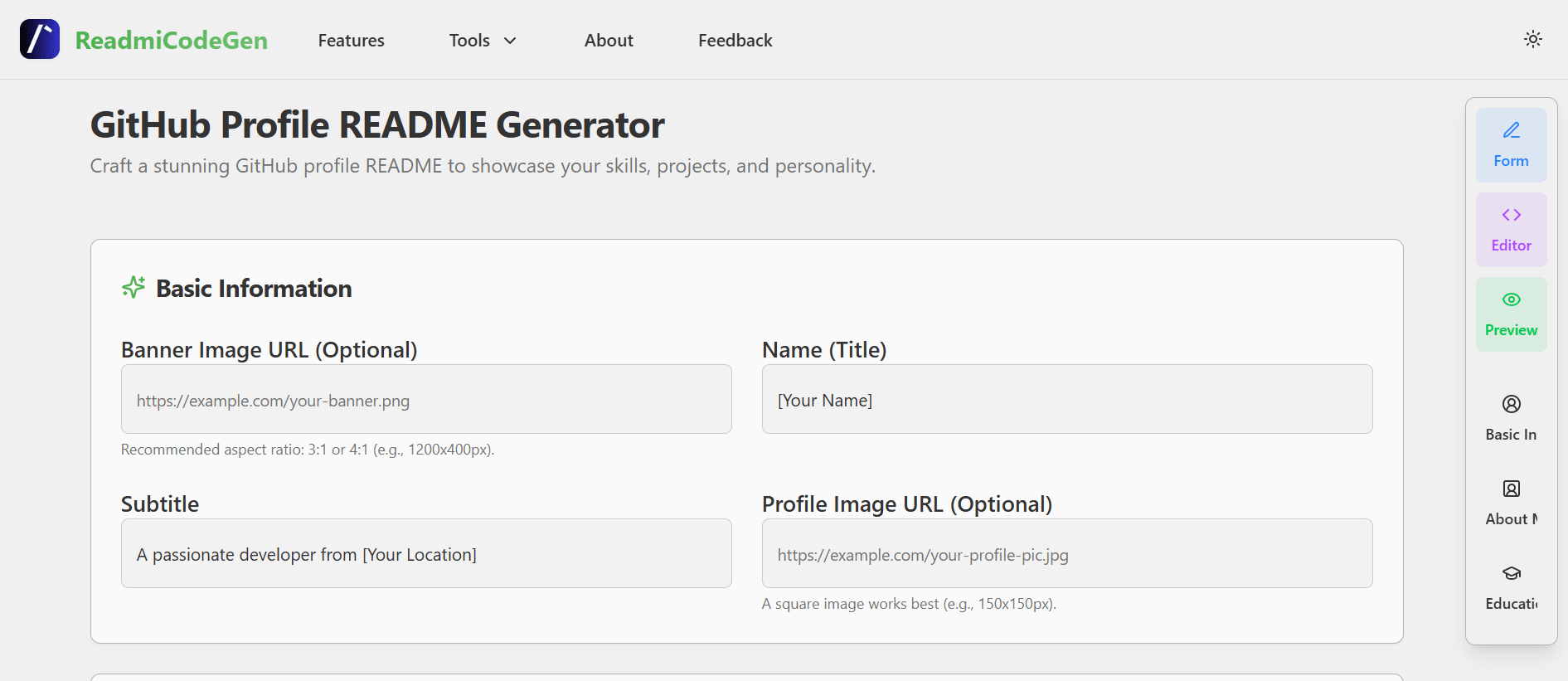
Task: Jump to Basic Info section icon
Action: click(1511, 404)
